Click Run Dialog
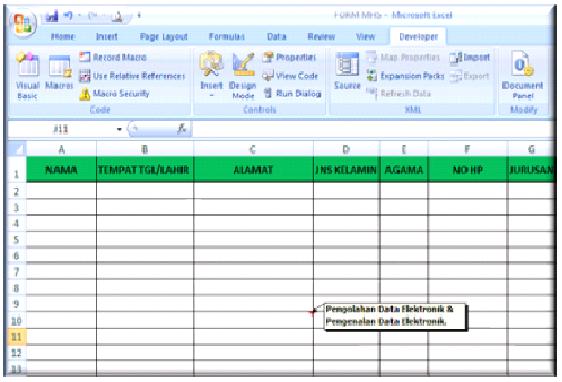 [x=292, y=94]
